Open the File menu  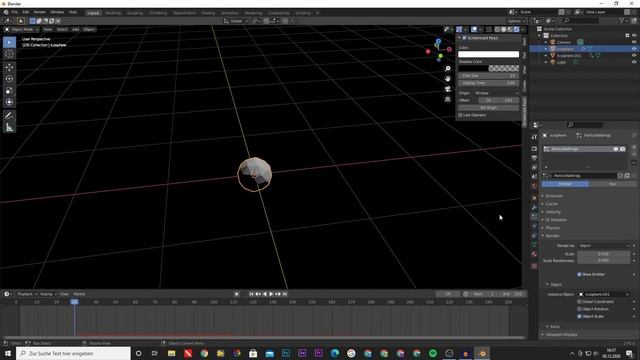coord(15,12)
